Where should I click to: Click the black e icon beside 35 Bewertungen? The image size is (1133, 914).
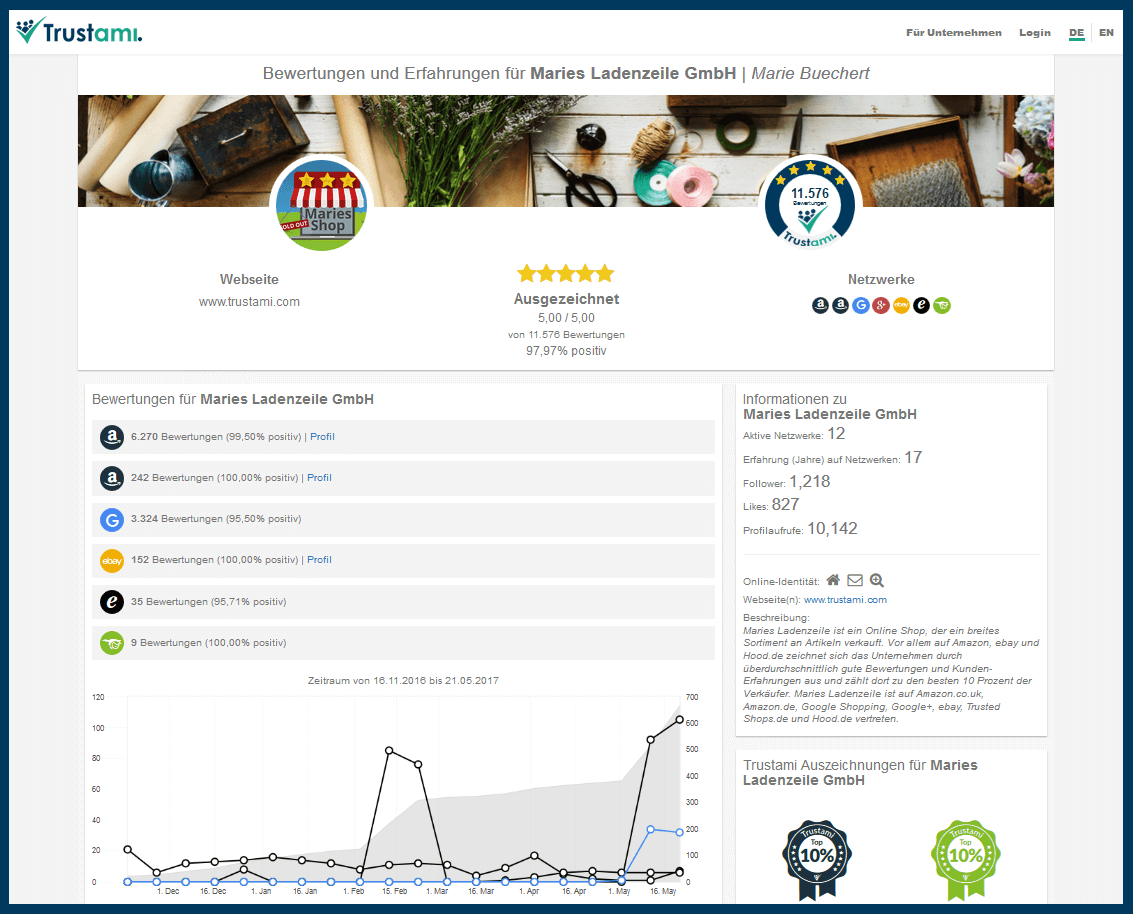point(112,602)
